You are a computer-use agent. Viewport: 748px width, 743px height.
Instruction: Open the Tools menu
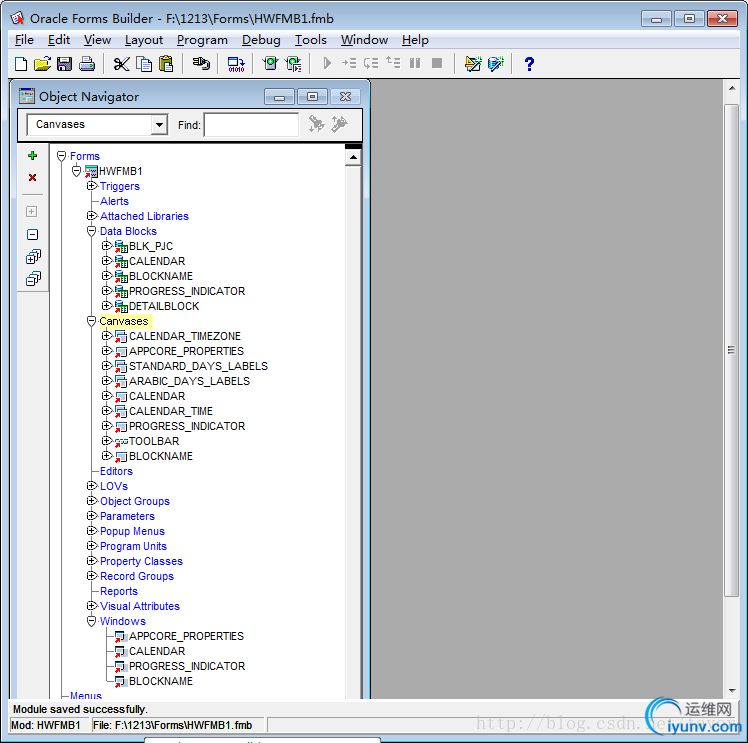(x=310, y=40)
